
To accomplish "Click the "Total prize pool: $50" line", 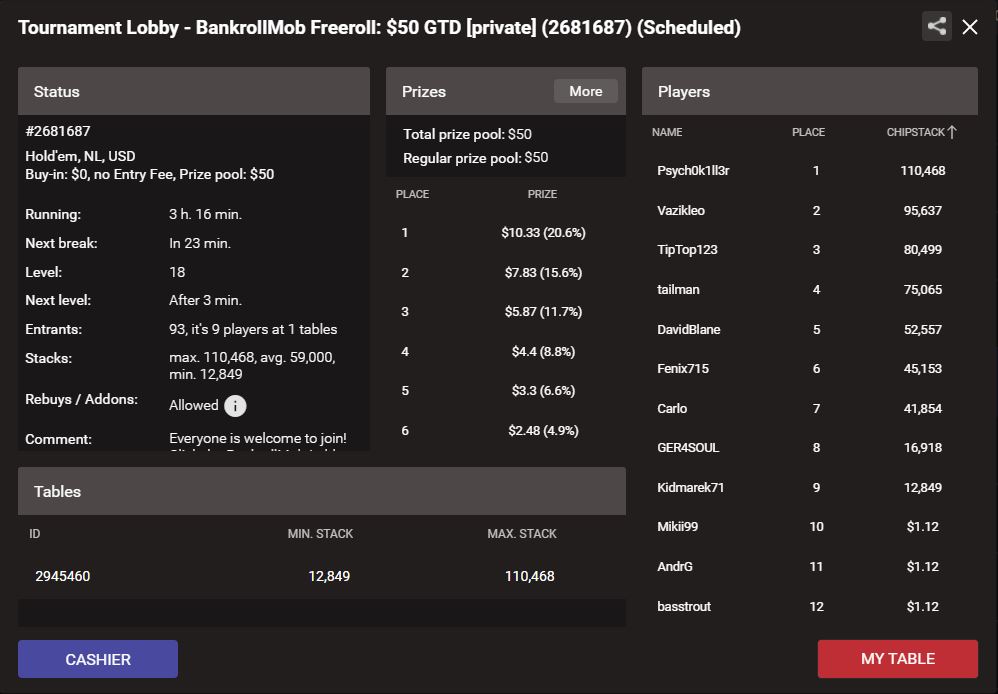I will pyautogui.click(x=467, y=134).
